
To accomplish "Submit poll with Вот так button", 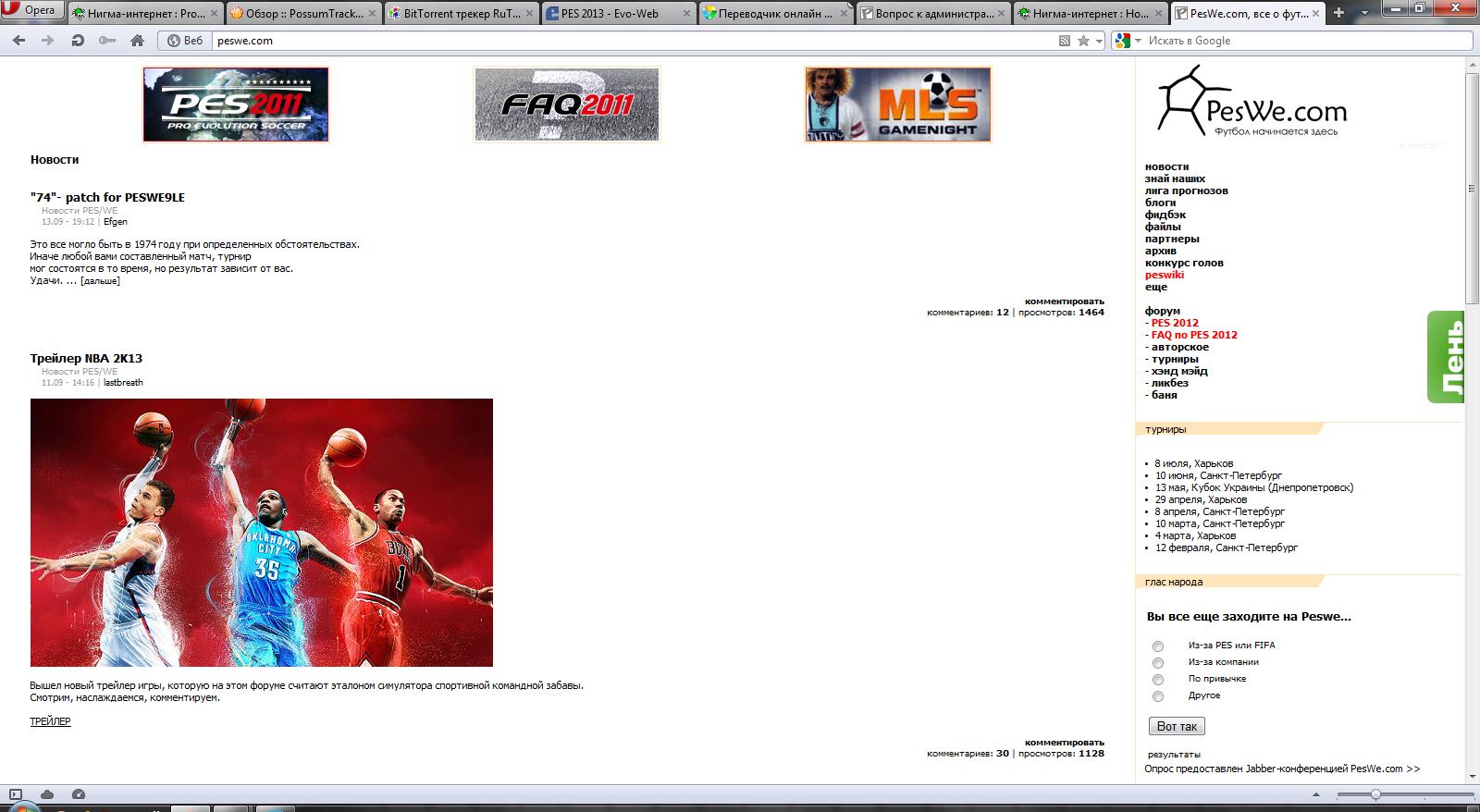I will 1177,726.
